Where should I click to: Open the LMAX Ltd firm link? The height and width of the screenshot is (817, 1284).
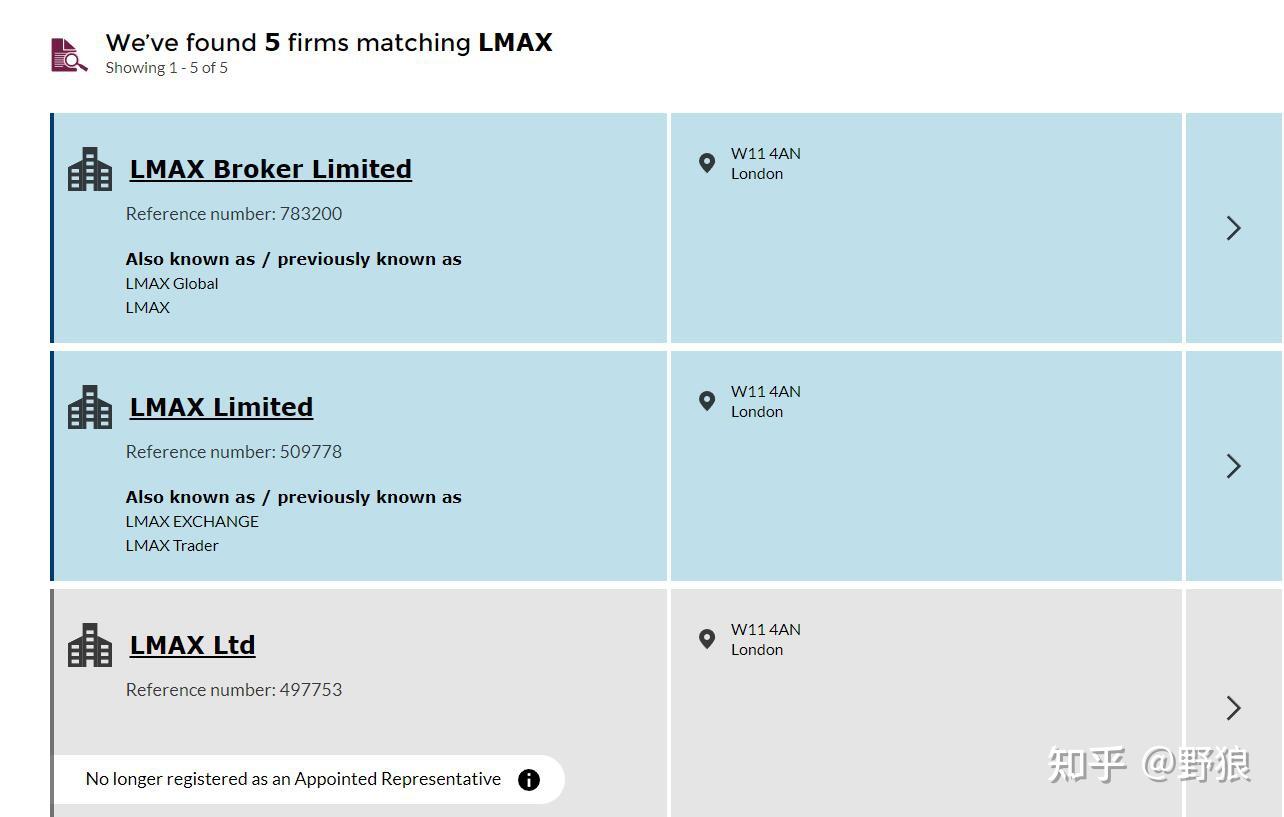pyautogui.click(x=192, y=645)
